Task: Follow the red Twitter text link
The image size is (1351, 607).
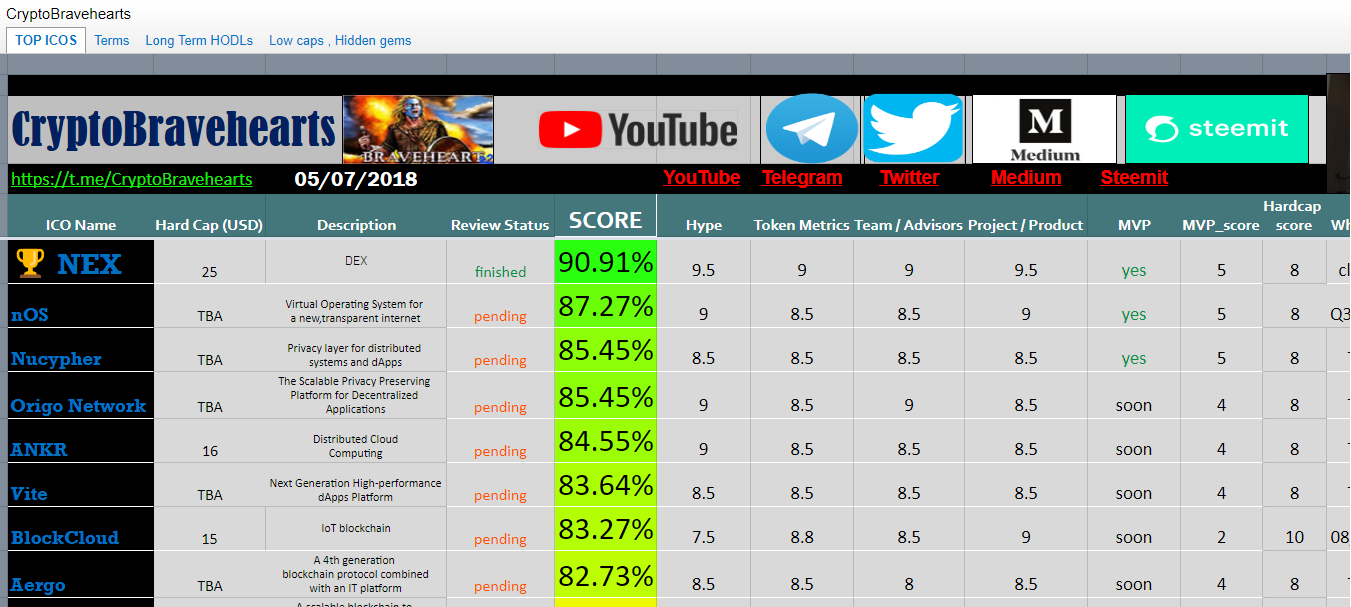Action: (910, 177)
